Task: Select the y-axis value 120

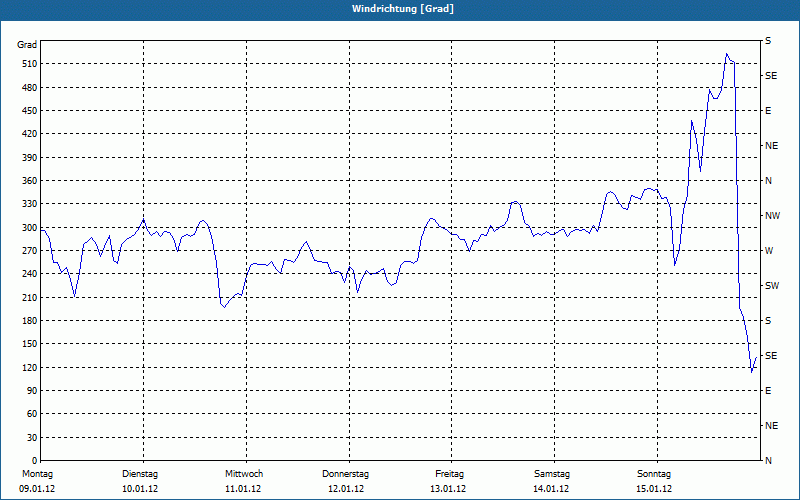Action: click(x=30, y=367)
